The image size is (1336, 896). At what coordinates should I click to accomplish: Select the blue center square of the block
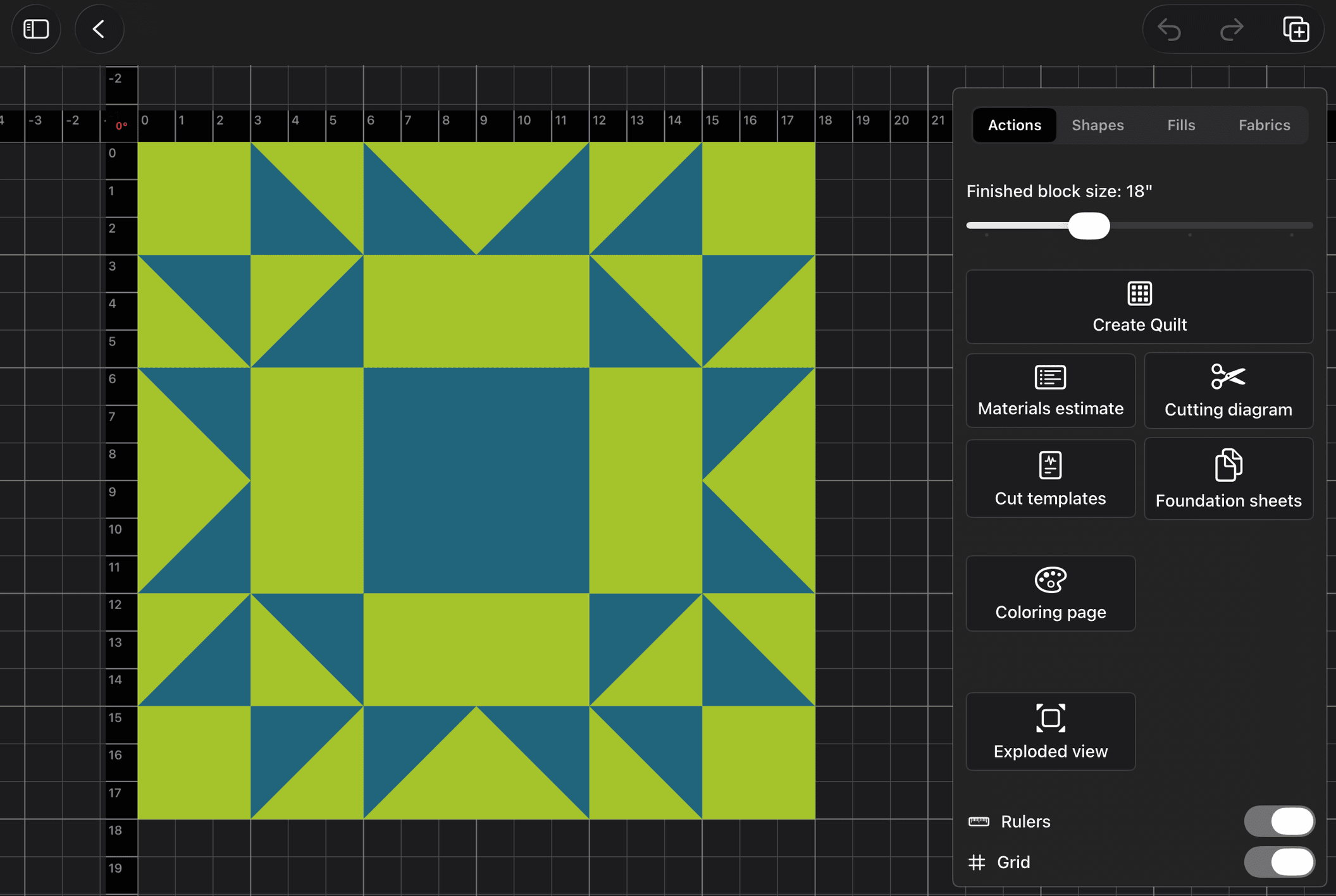pyautogui.click(x=476, y=481)
